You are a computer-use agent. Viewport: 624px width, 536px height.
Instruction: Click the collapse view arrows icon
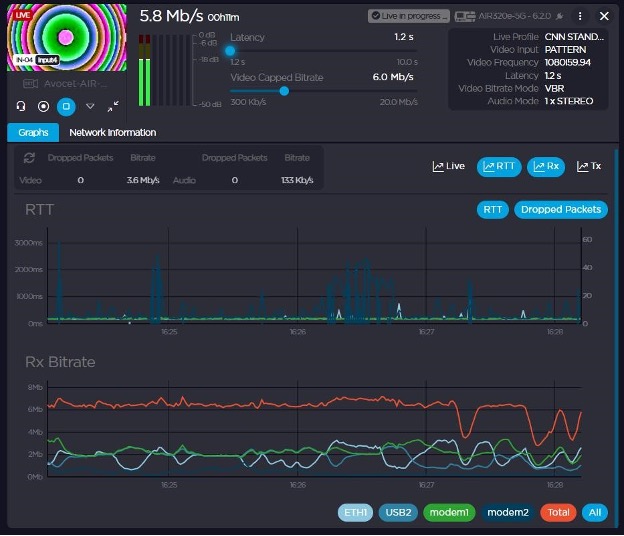(x=113, y=106)
